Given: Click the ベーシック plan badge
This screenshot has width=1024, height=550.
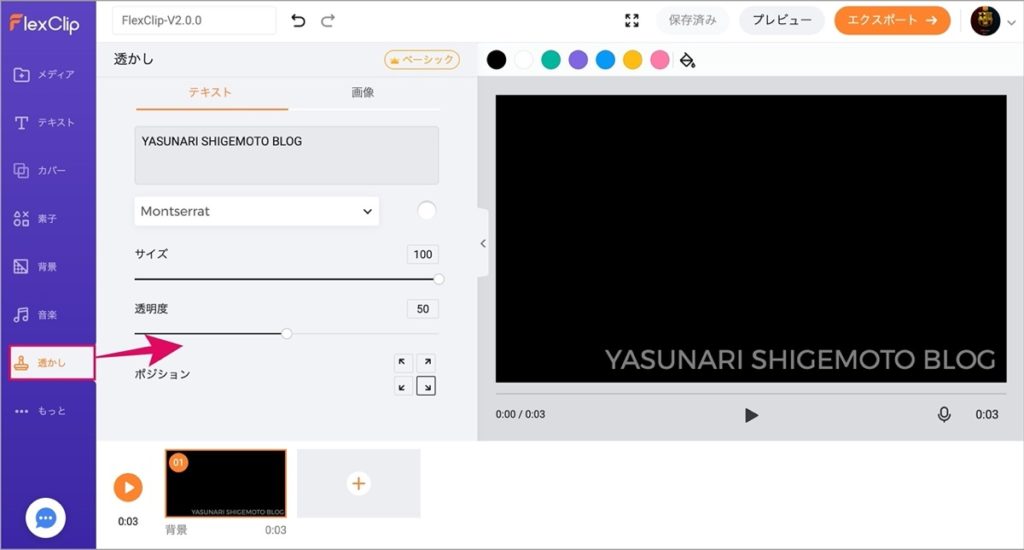Looking at the screenshot, I should tap(422, 59).
